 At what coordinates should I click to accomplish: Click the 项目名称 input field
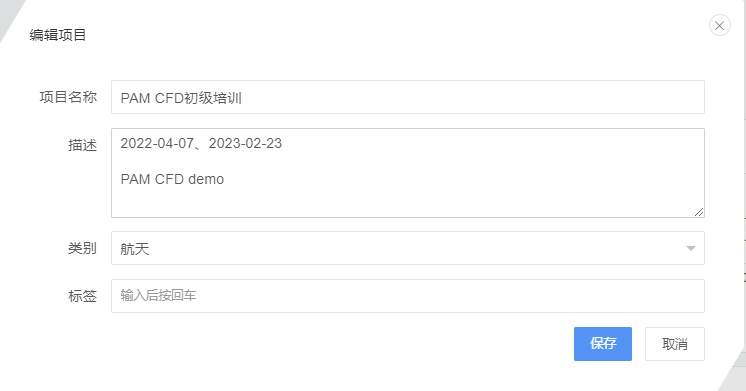pos(408,97)
